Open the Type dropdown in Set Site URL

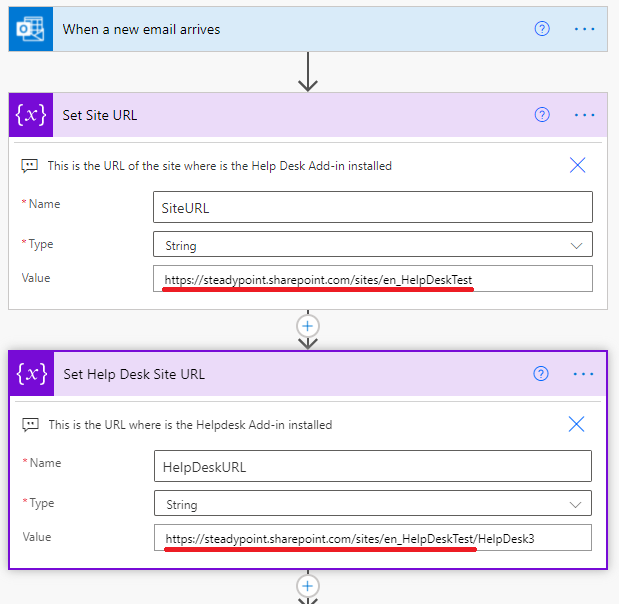pos(373,244)
